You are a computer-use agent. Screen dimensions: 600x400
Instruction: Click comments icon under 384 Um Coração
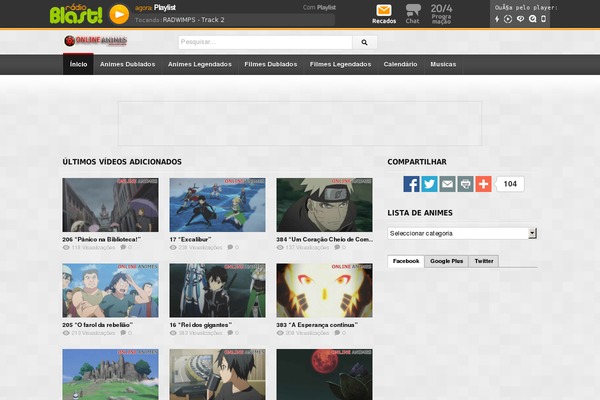click(337, 247)
